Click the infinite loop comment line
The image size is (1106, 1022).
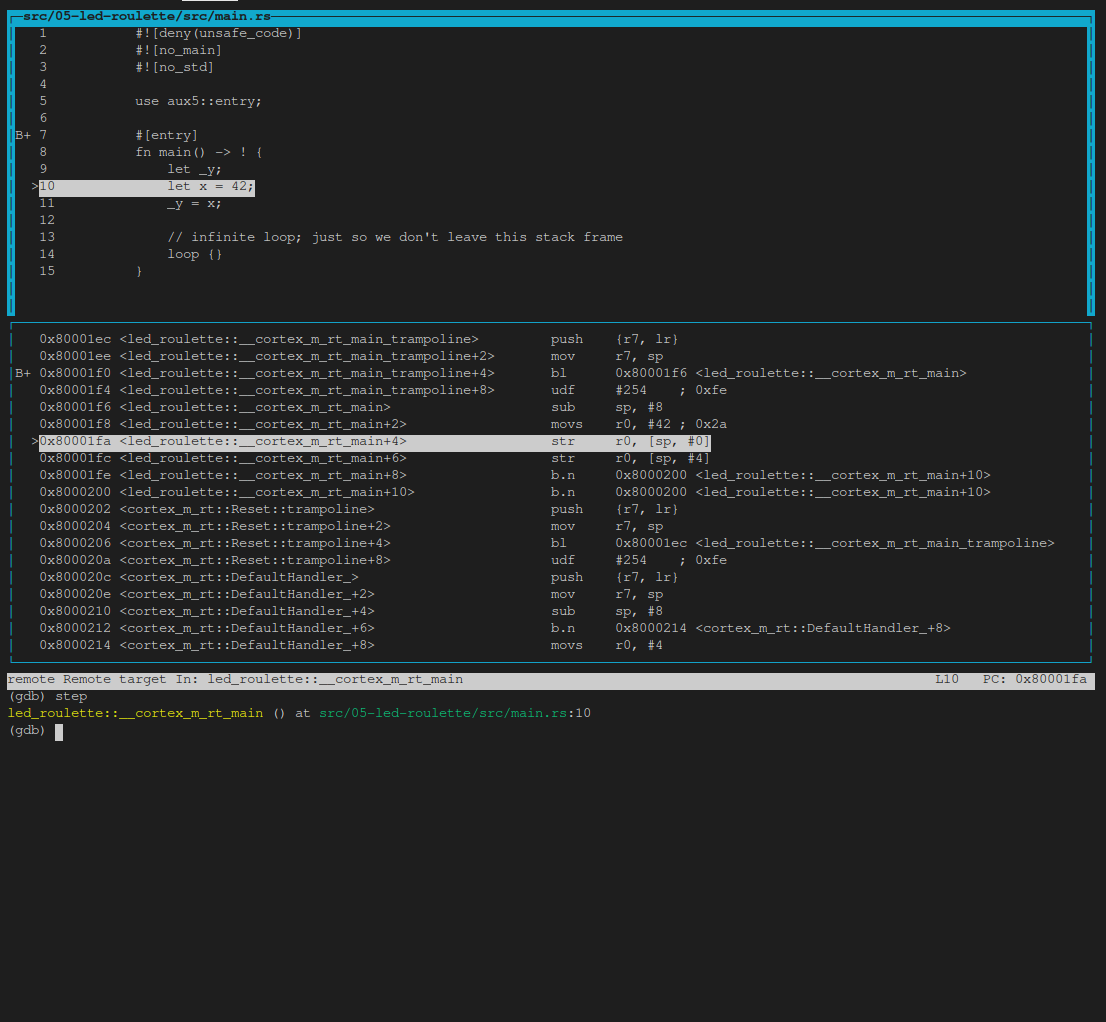click(395, 237)
